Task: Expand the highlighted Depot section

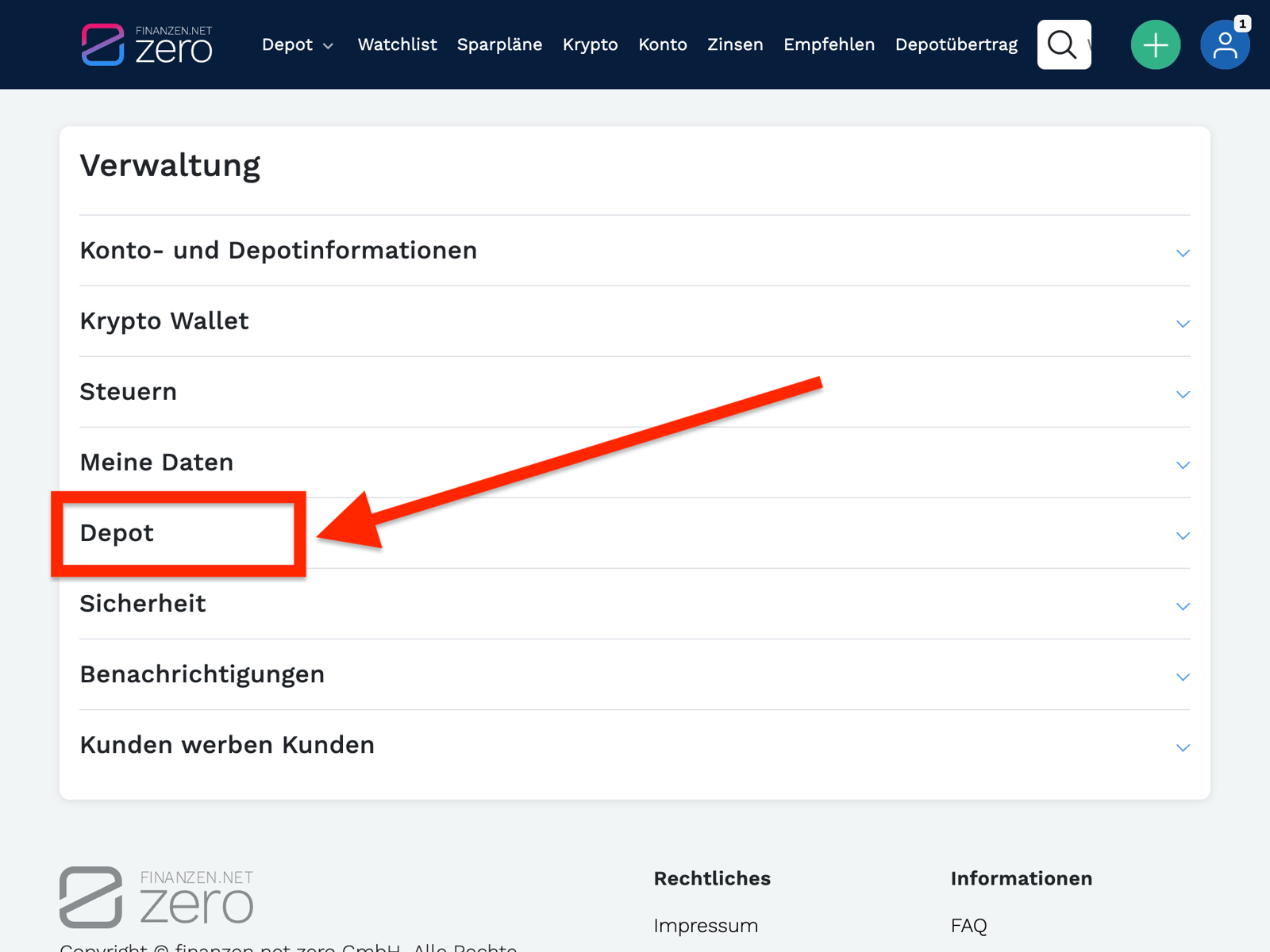Action: click(x=1183, y=535)
